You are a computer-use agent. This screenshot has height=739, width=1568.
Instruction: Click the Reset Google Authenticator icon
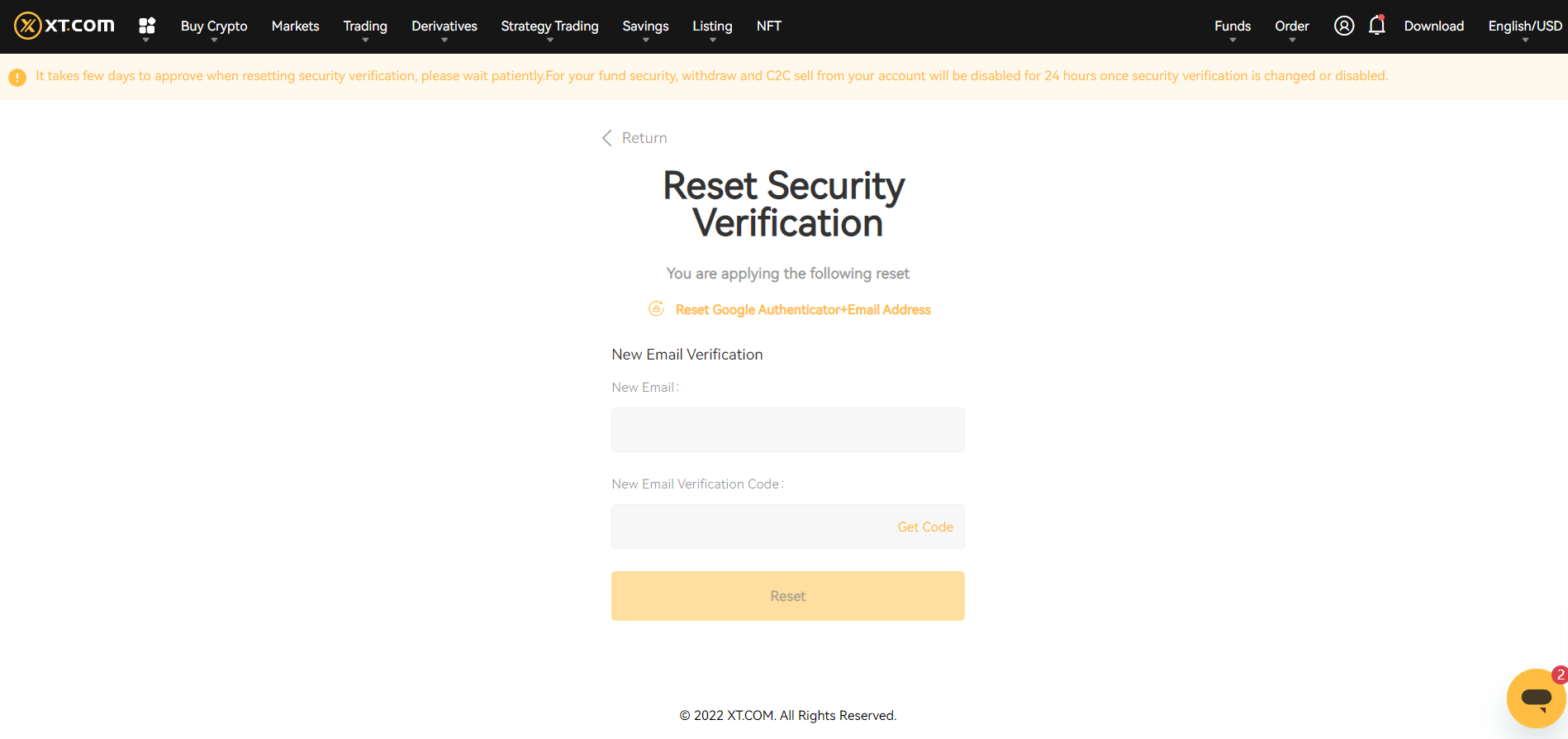657,309
